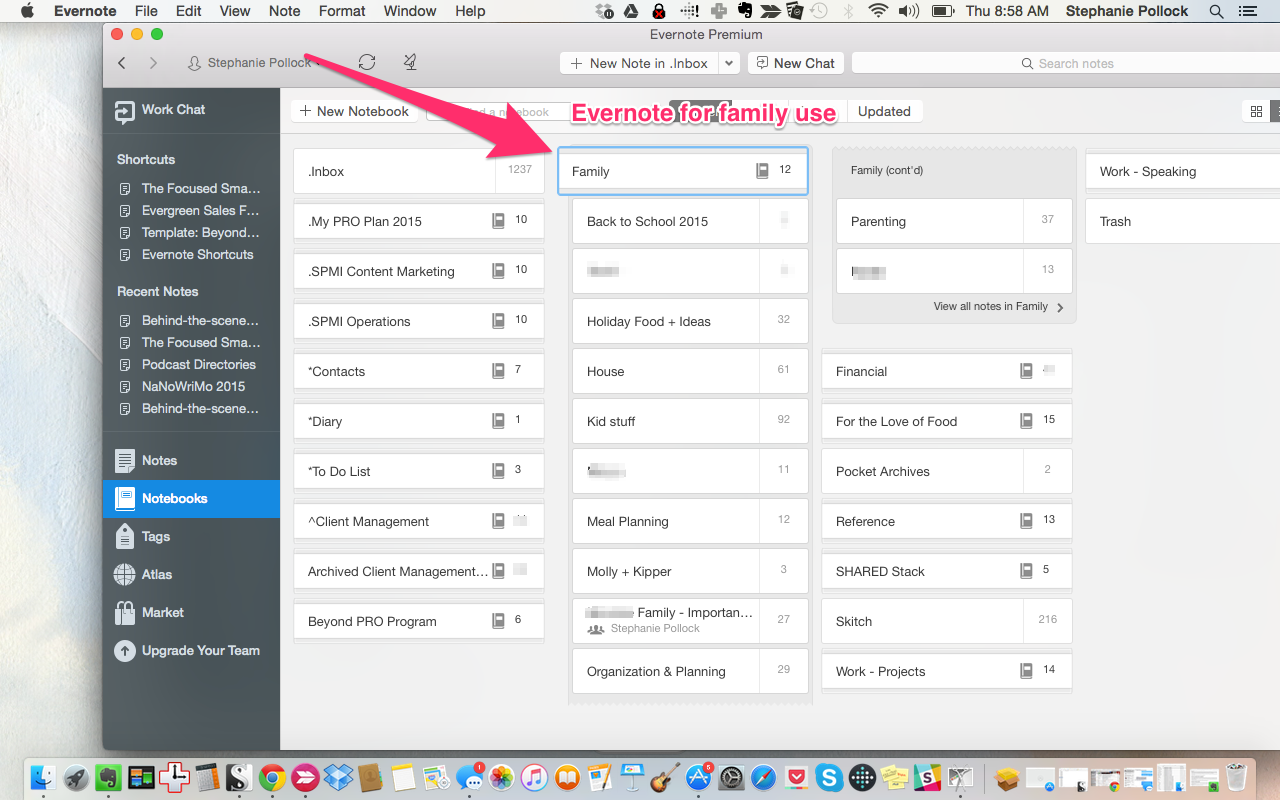Screen dimensions: 1280x800
Task: Go forward with the toolbar forward arrow
Action: coord(153,63)
